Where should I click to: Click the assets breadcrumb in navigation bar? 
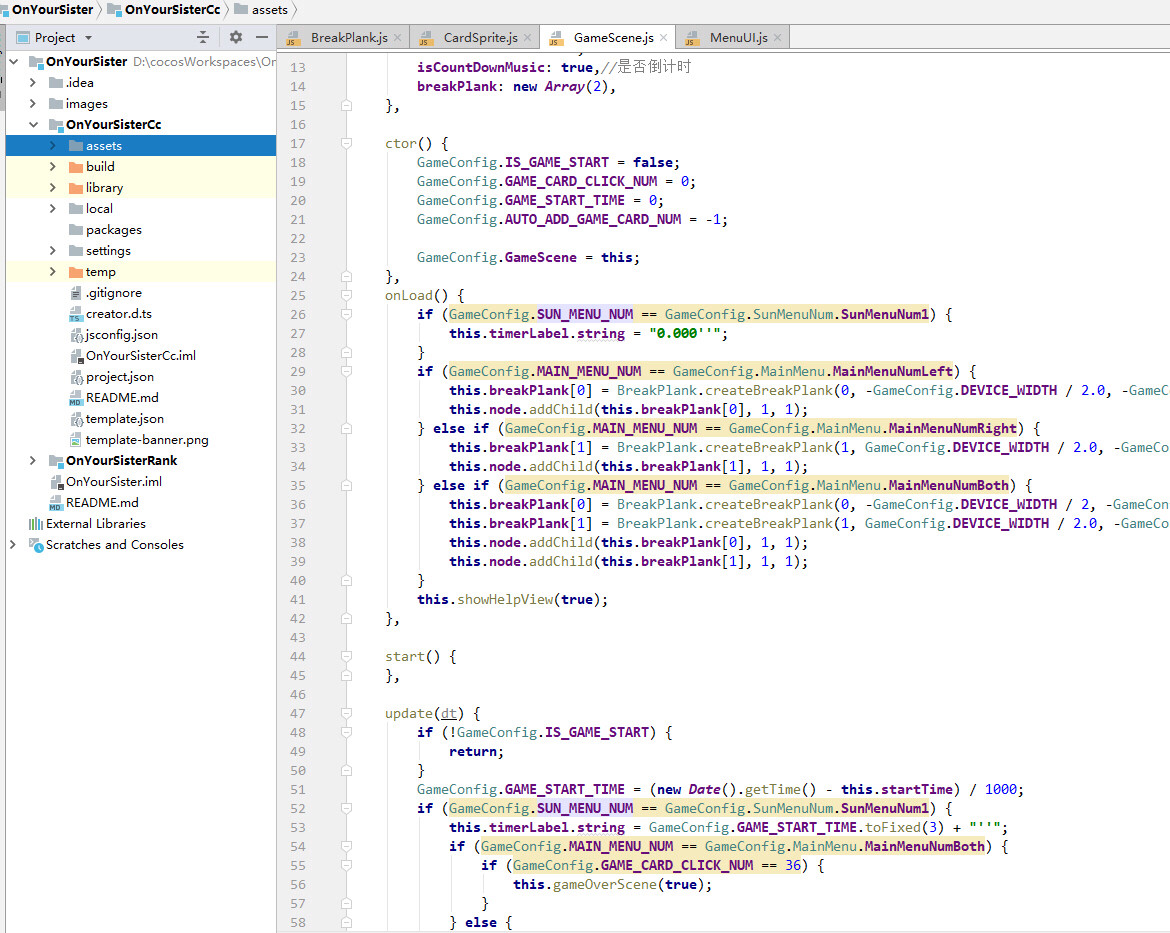[x=269, y=10]
